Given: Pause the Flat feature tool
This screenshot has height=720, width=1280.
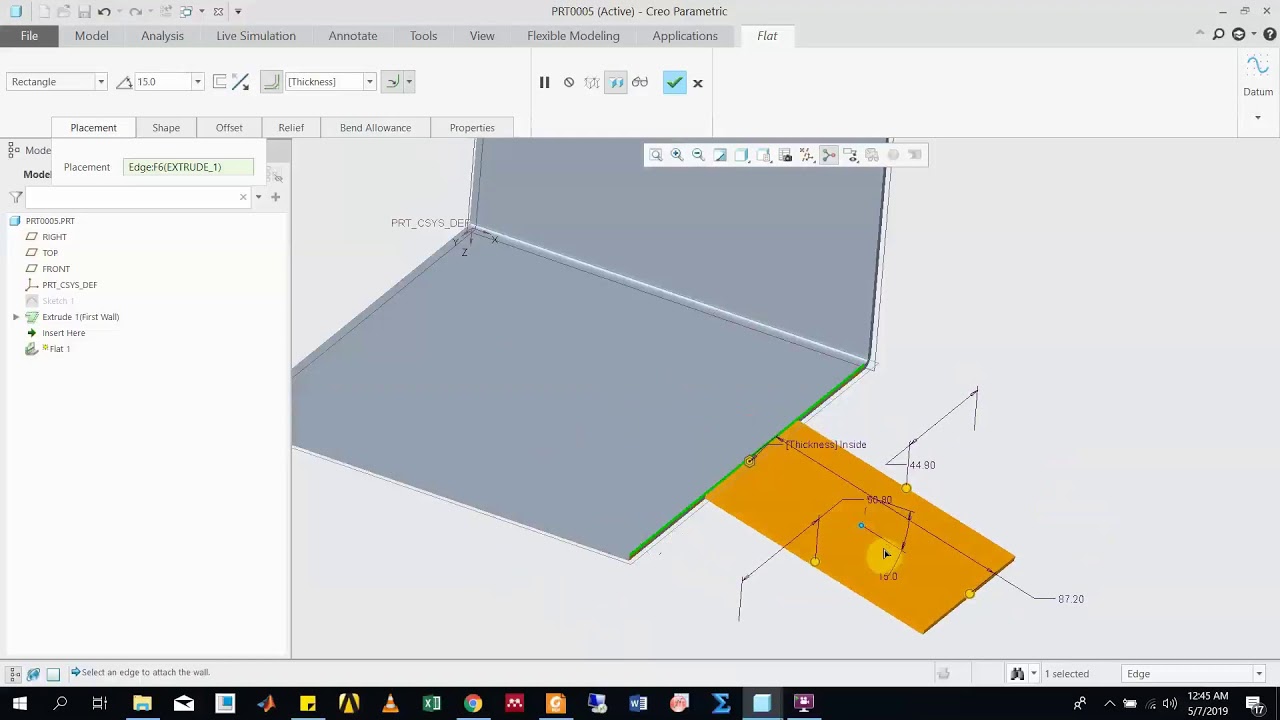Looking at the screenshot, I should pos(544,83).
